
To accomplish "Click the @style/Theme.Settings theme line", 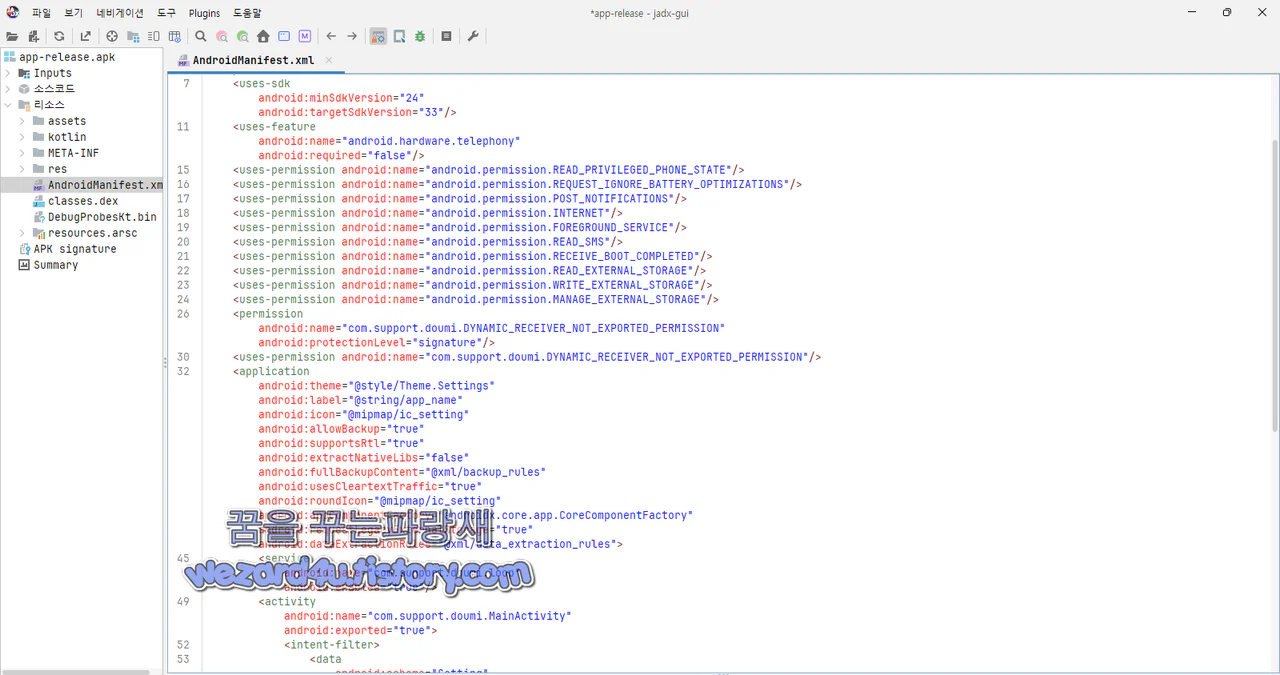I will (x=376, y=385).
